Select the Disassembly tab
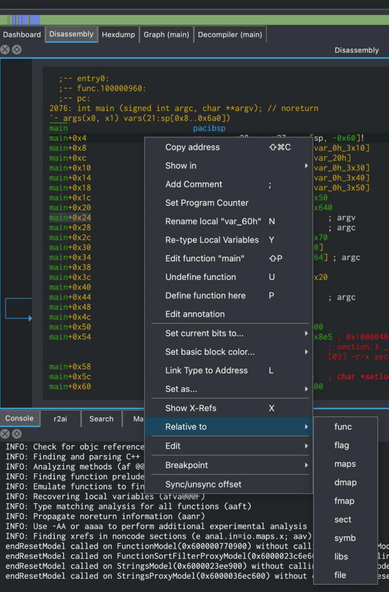 pos(71,34)
